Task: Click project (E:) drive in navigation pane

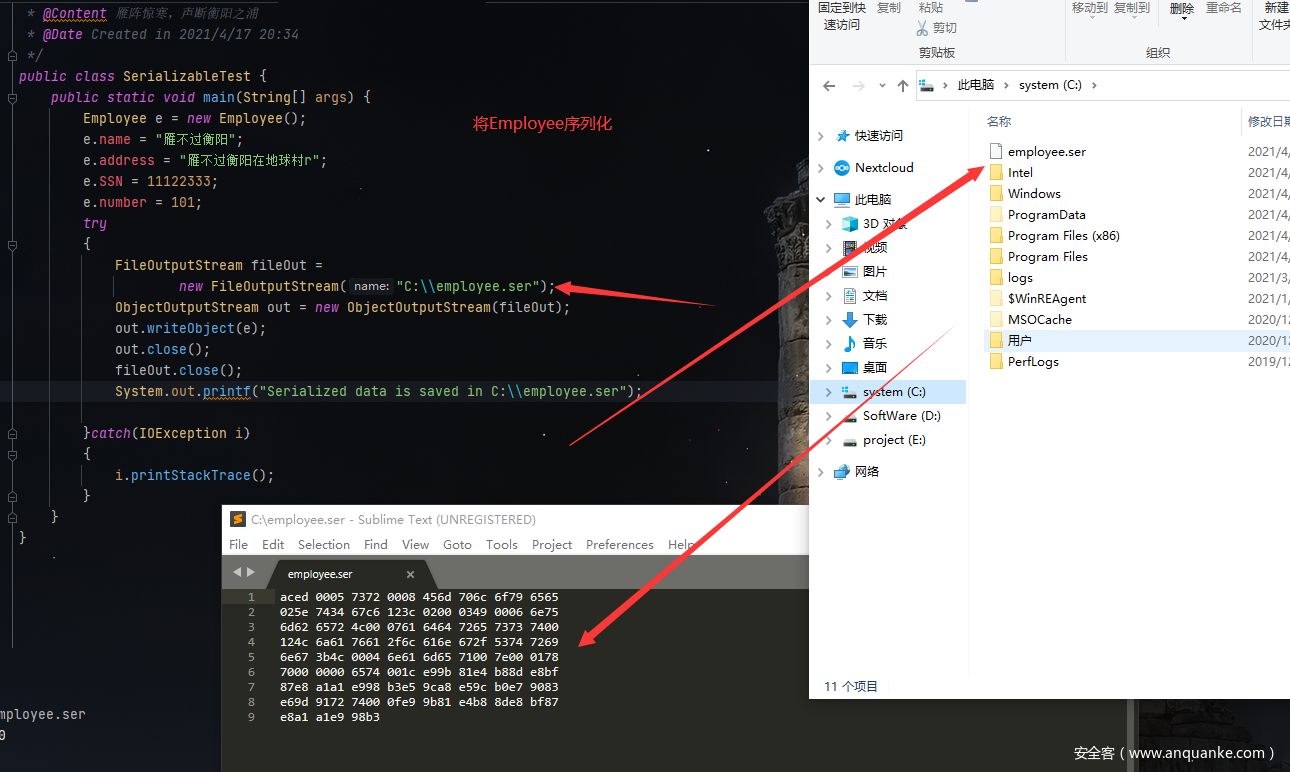Action: 893,440
